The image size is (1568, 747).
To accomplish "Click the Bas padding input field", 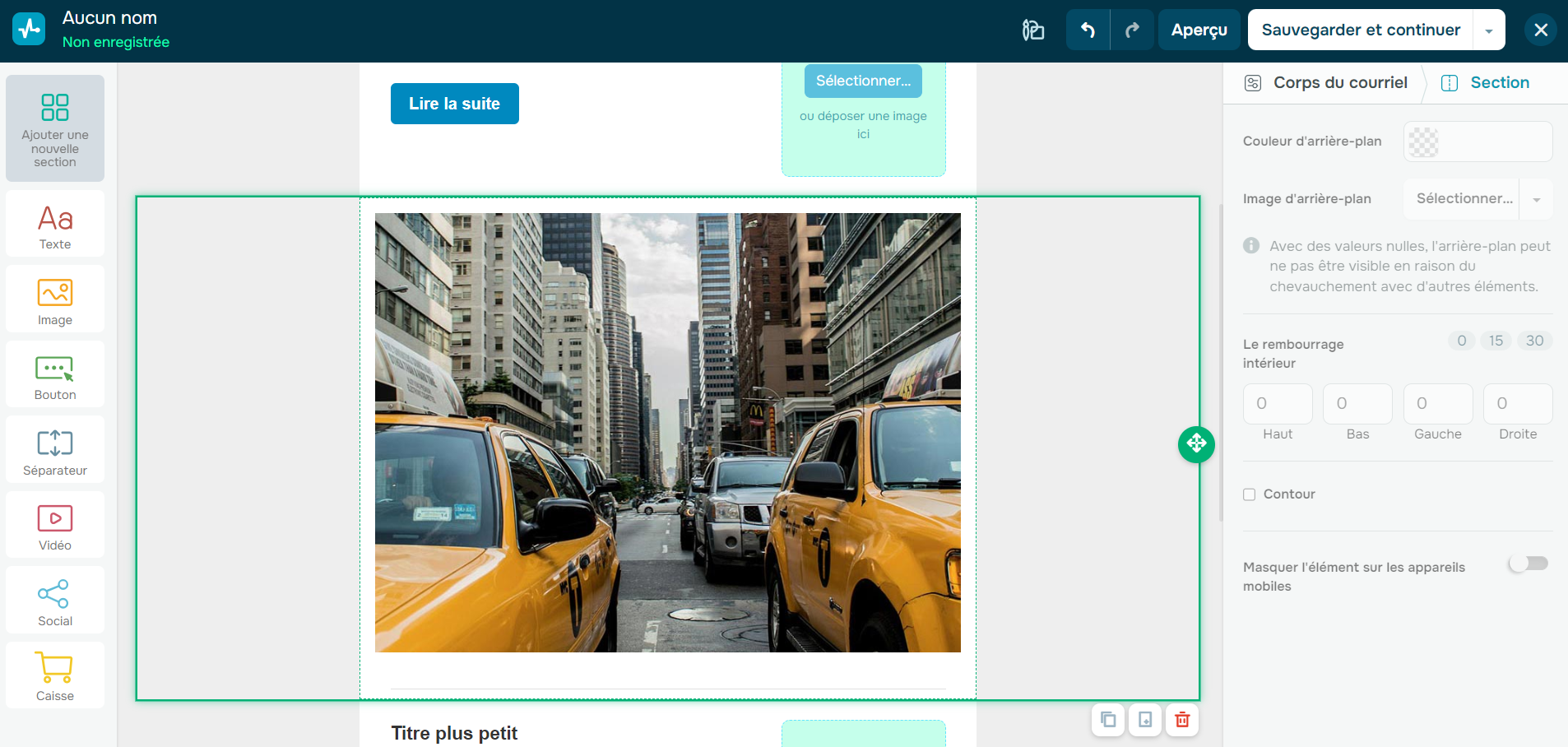I will click(1357, 404).
